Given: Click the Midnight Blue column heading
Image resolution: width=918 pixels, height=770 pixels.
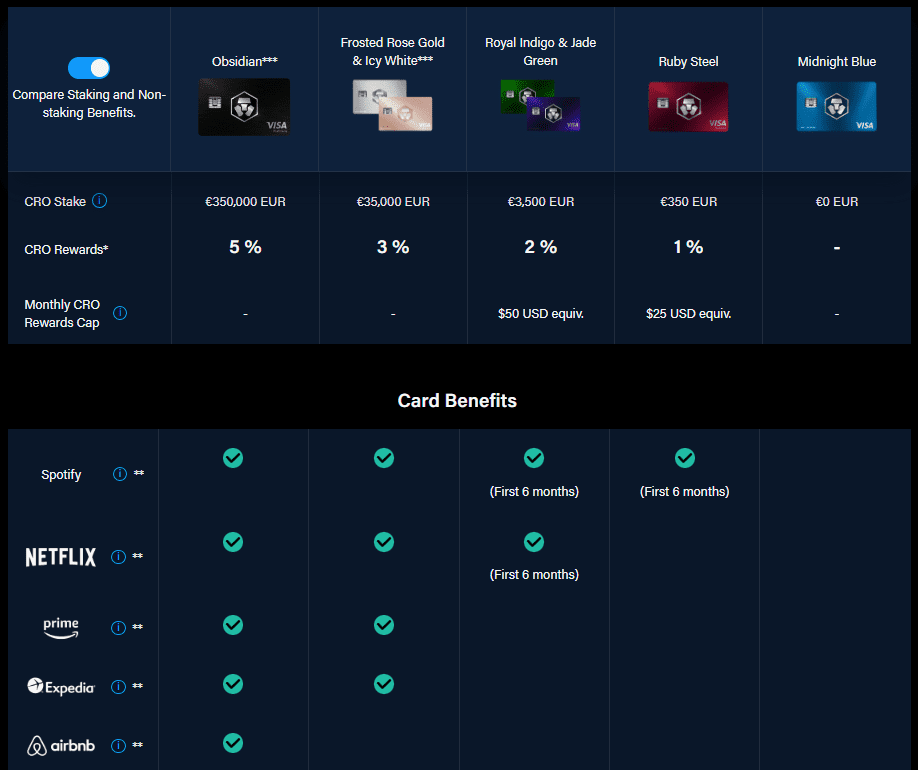Looking at the screenshot, I should [837, 61].
